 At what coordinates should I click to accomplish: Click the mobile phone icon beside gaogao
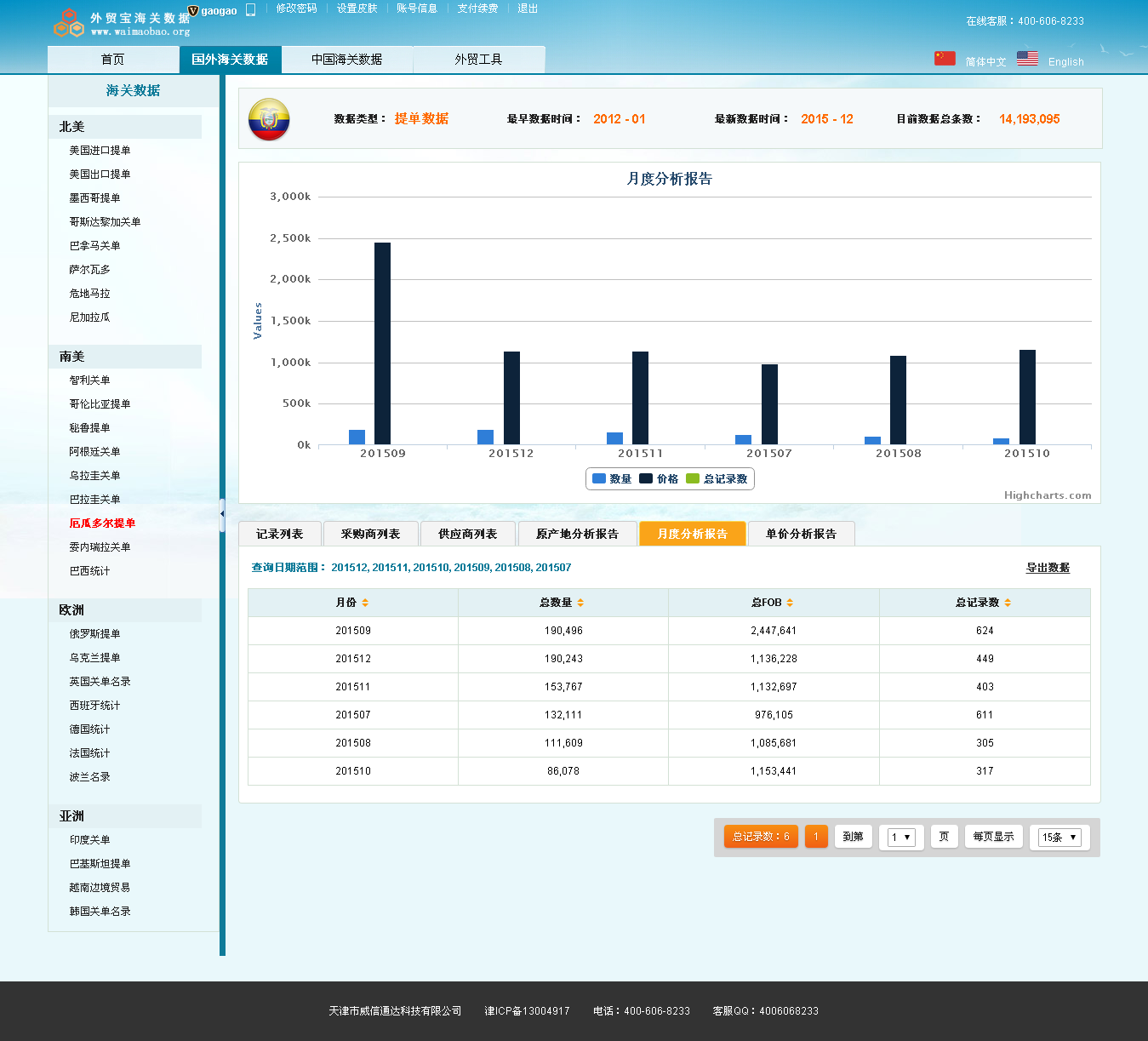click(x=250, y=10)
